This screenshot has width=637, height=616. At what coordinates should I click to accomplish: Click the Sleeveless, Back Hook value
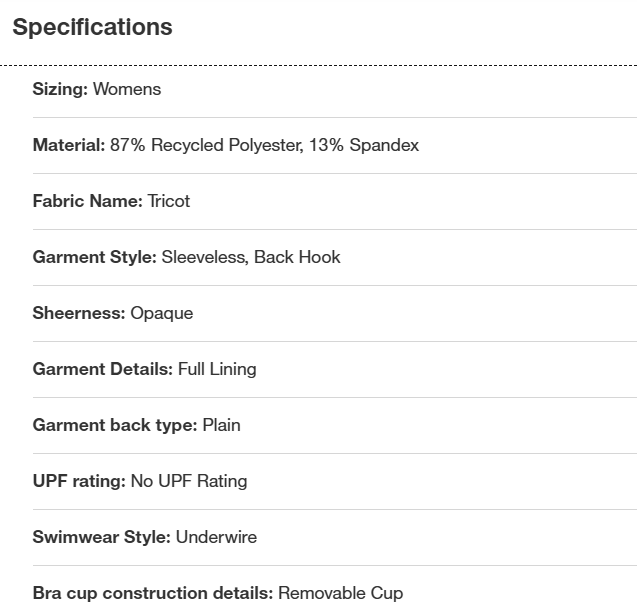pos(251,257)
